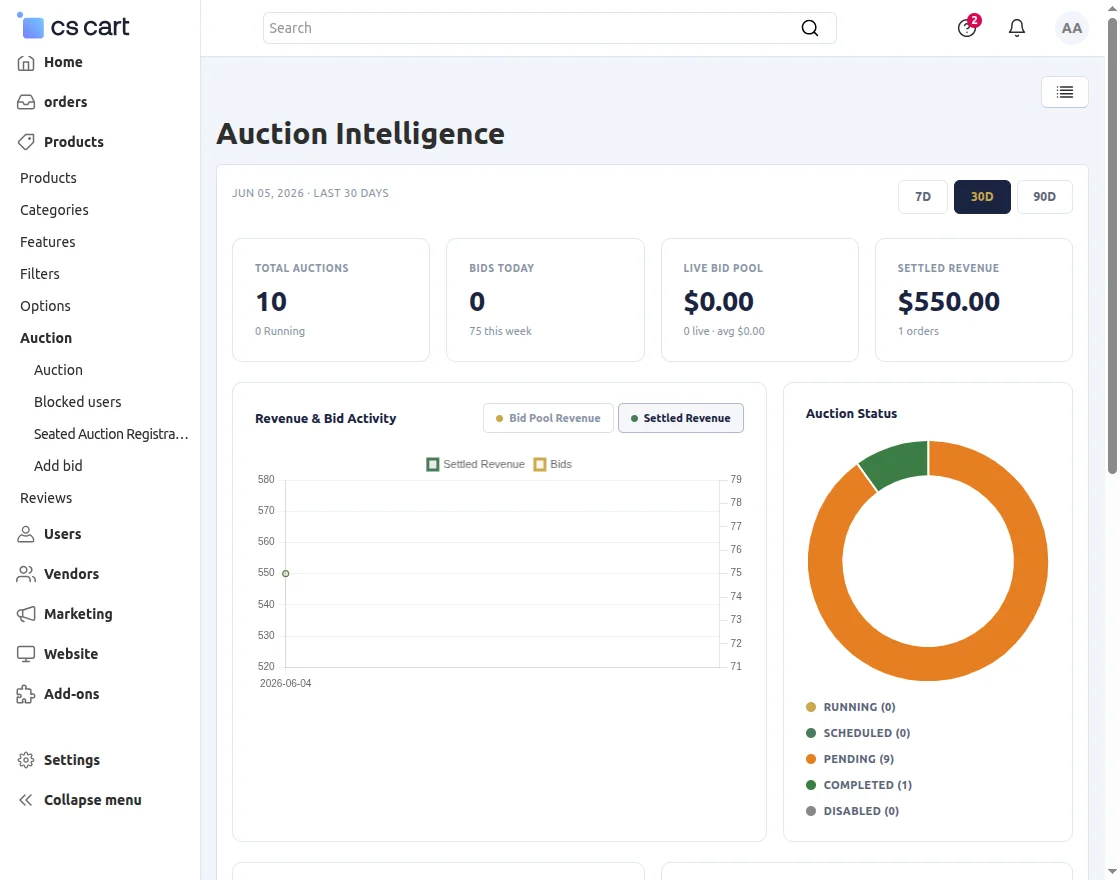Click the 2026-06-04 axis label
Viewport: 1120px width, 880px height.
click(286, 684)
